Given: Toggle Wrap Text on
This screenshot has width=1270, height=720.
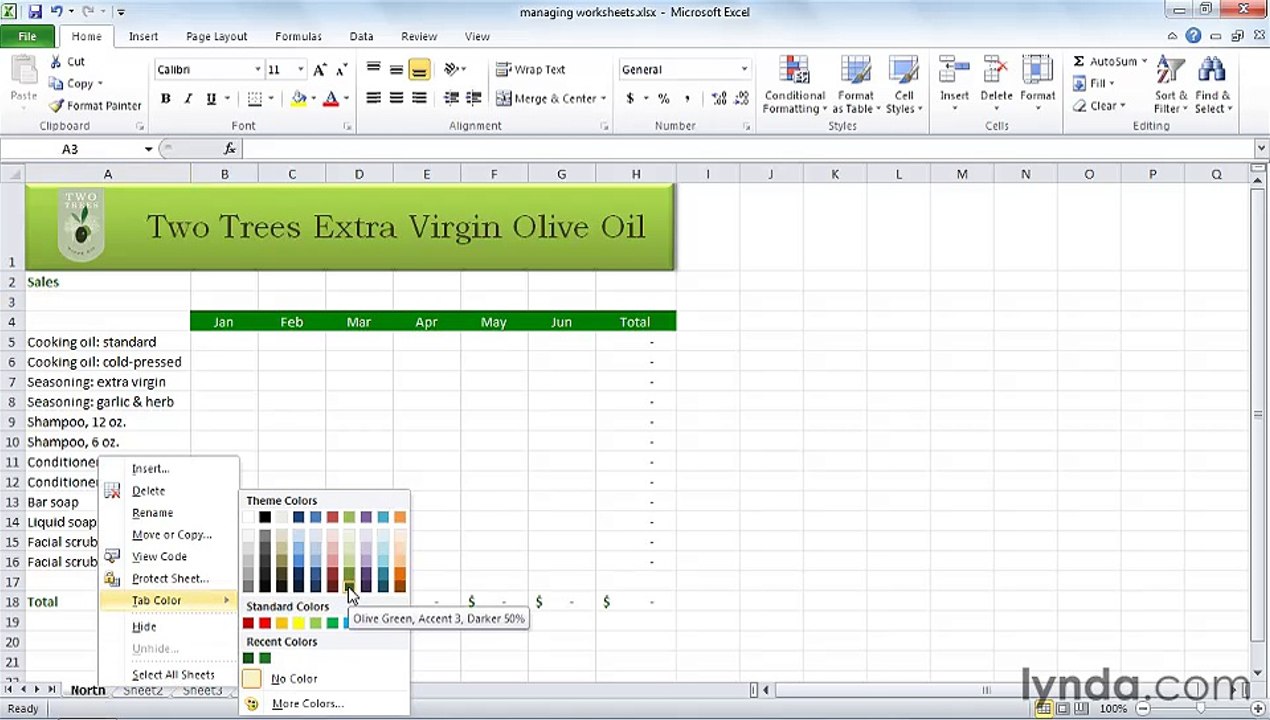Looking at the screenshot, I should 531,70.
